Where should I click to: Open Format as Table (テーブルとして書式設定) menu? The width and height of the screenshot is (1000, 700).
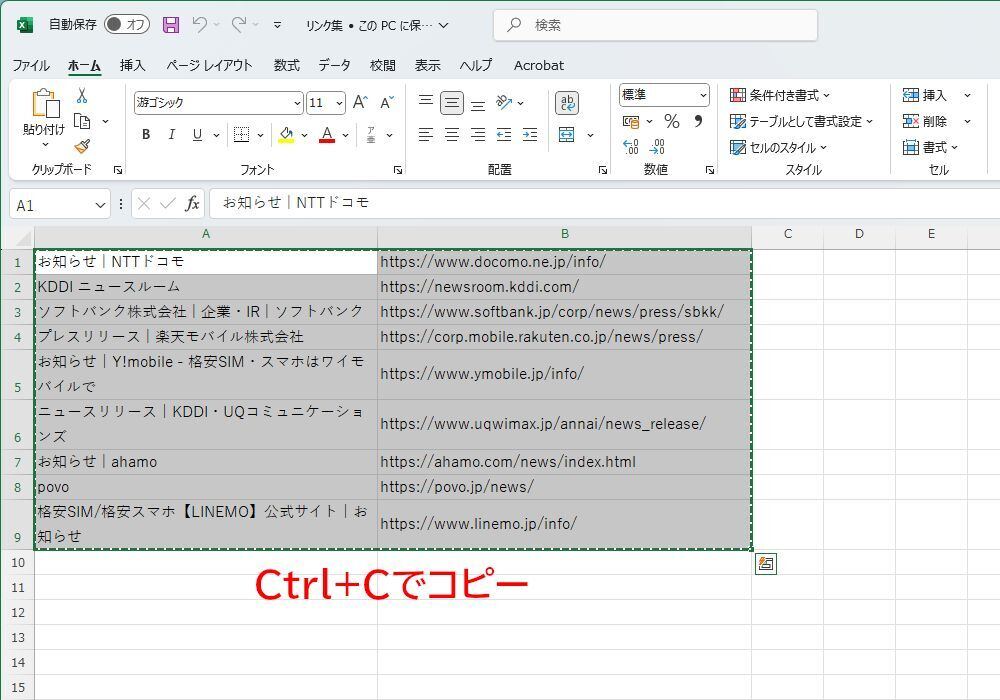801,121
